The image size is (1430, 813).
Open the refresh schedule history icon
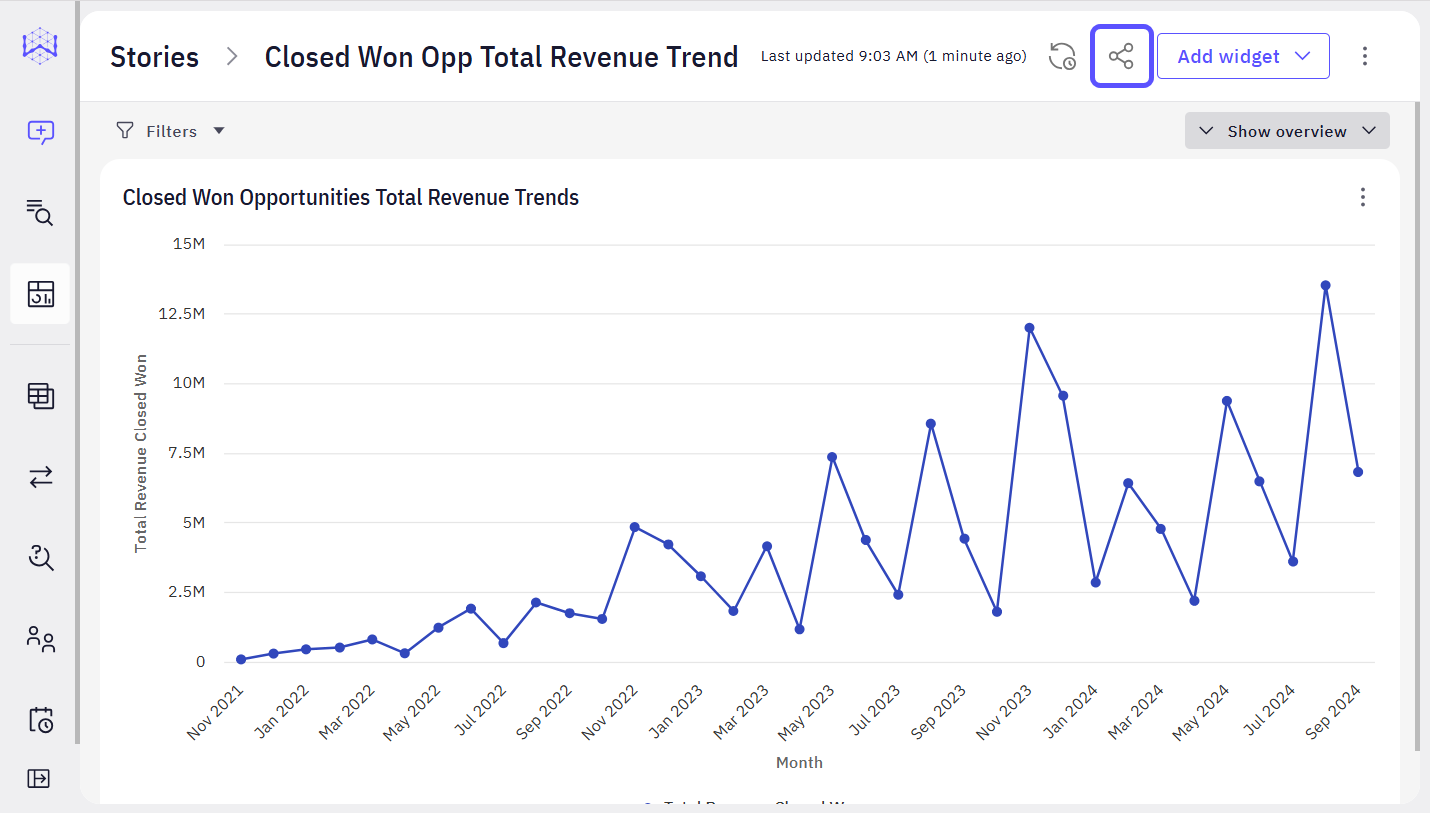click(x=1062, y=56)
